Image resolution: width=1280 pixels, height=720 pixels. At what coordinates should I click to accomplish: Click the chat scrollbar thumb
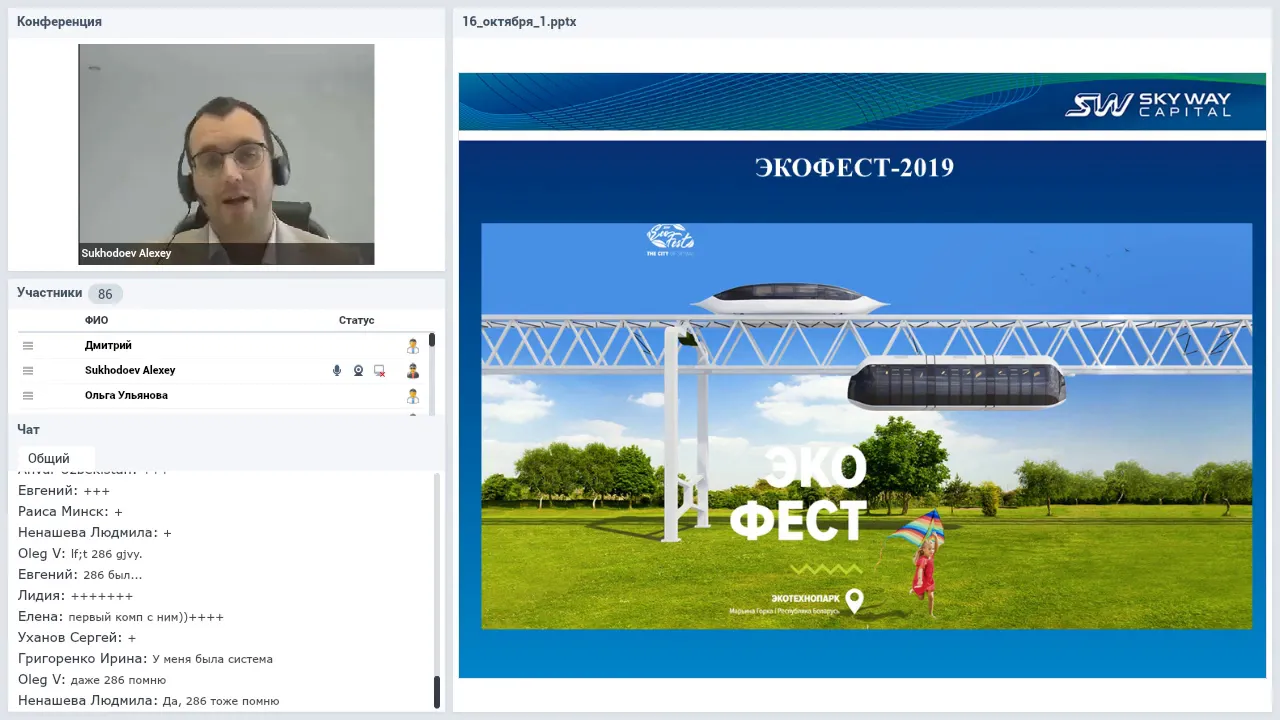point(436,692)
